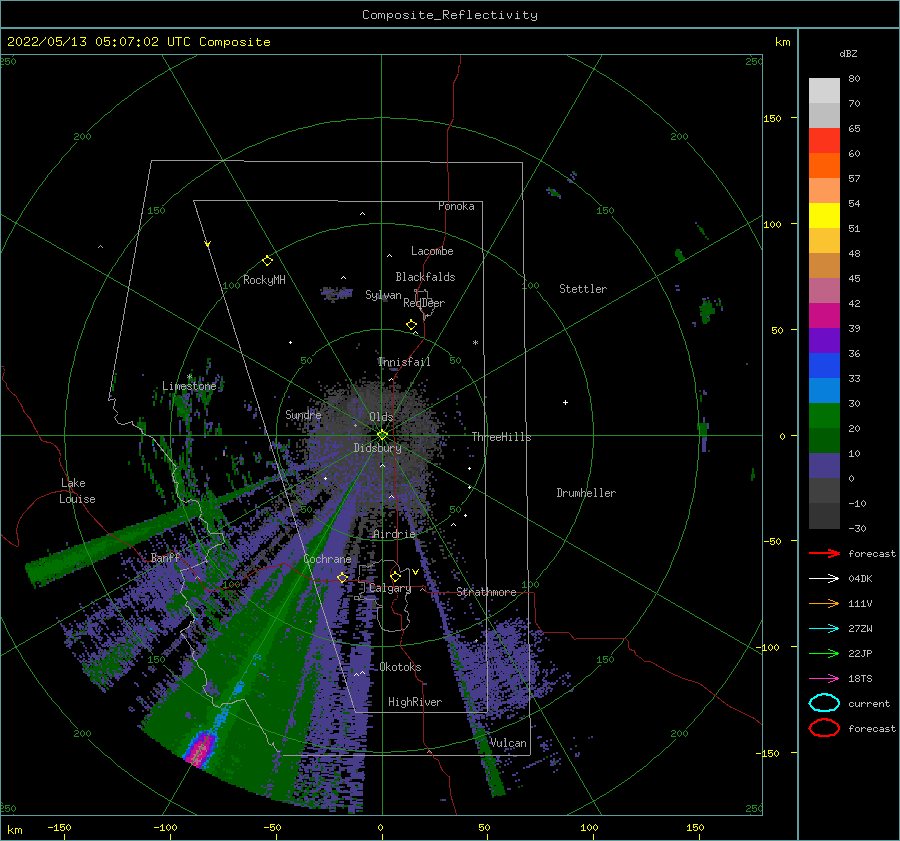Select the 20 dBZ dark green swatch
The image size is (900, 841).
pos(824,440)
